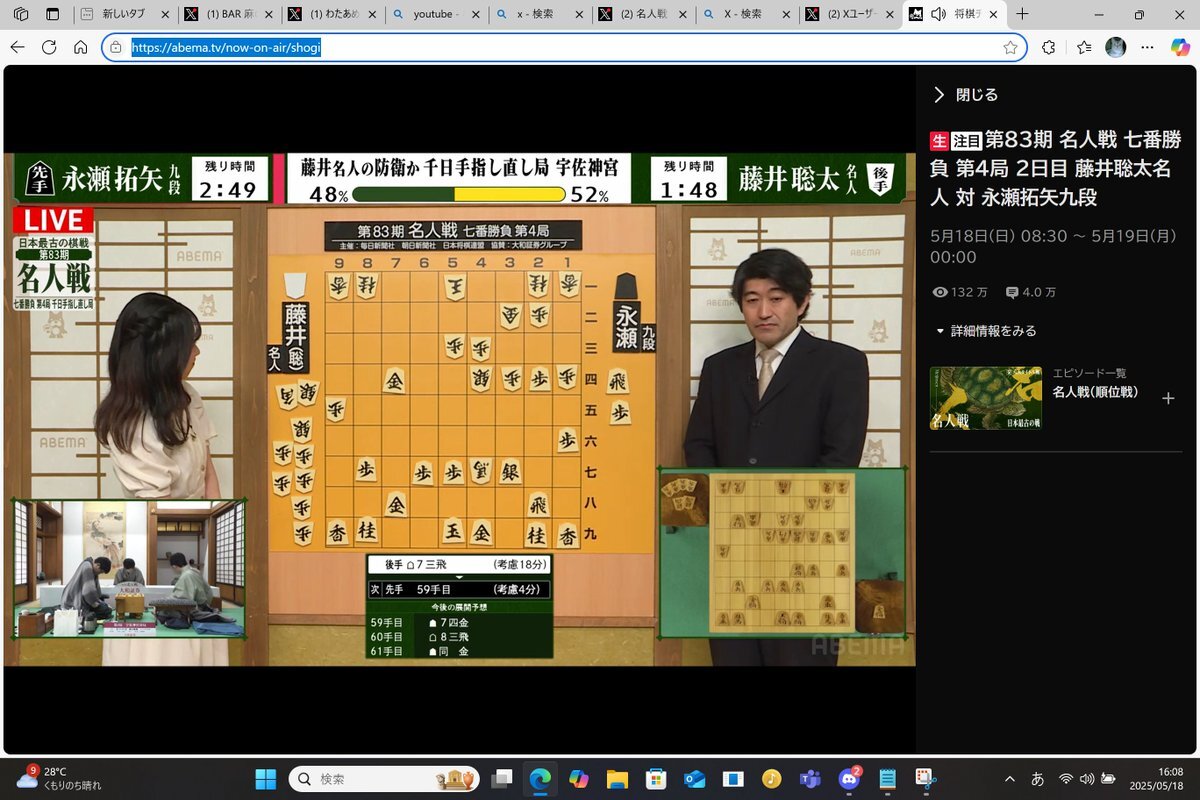Open Copilot in the Edge toolbar

(x=1179, y=47)
